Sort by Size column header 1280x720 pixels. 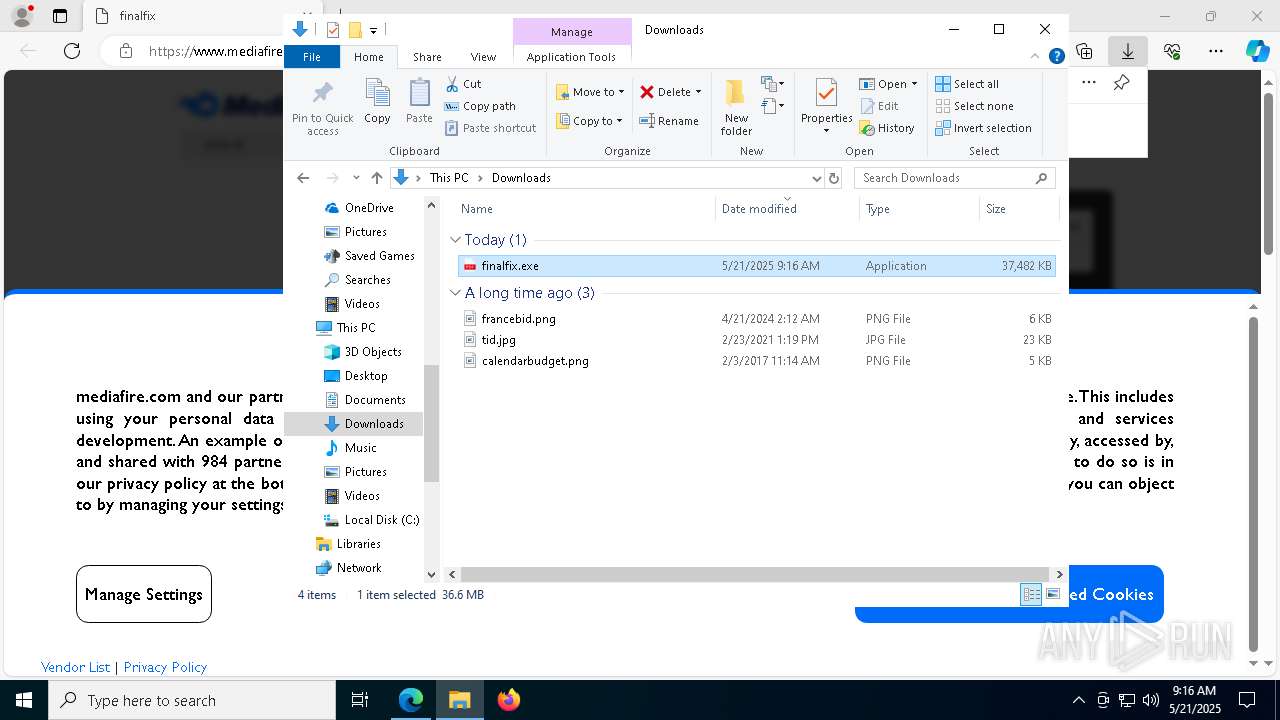pos(1018,209)
